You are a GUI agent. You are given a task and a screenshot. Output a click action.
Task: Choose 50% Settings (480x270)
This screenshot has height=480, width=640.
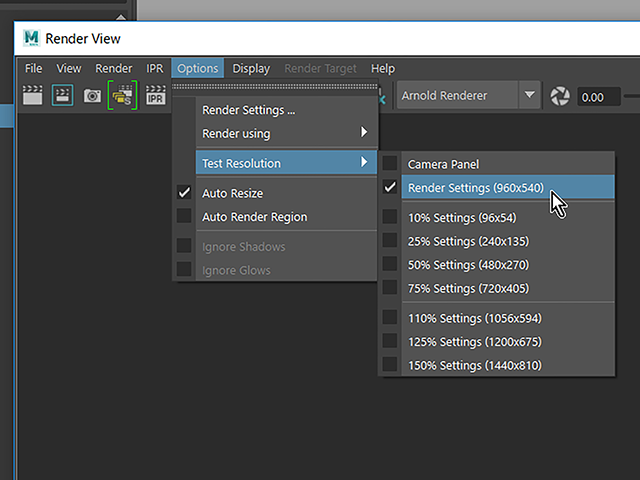click(x=508, y=264)
